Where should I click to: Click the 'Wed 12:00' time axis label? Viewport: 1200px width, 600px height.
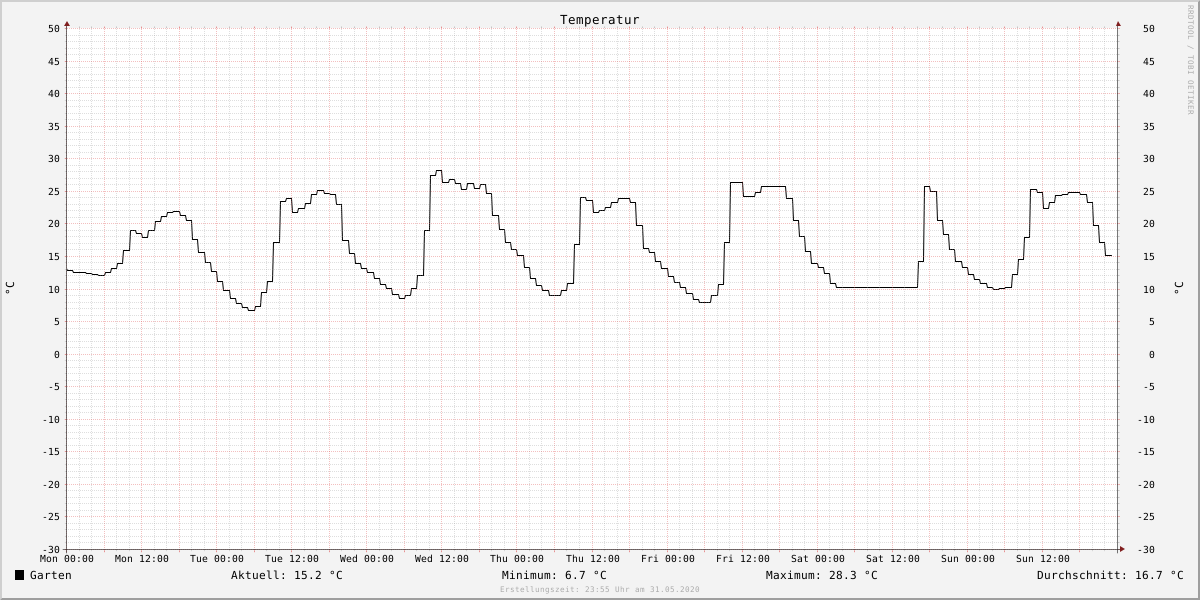tap(442, 559)
